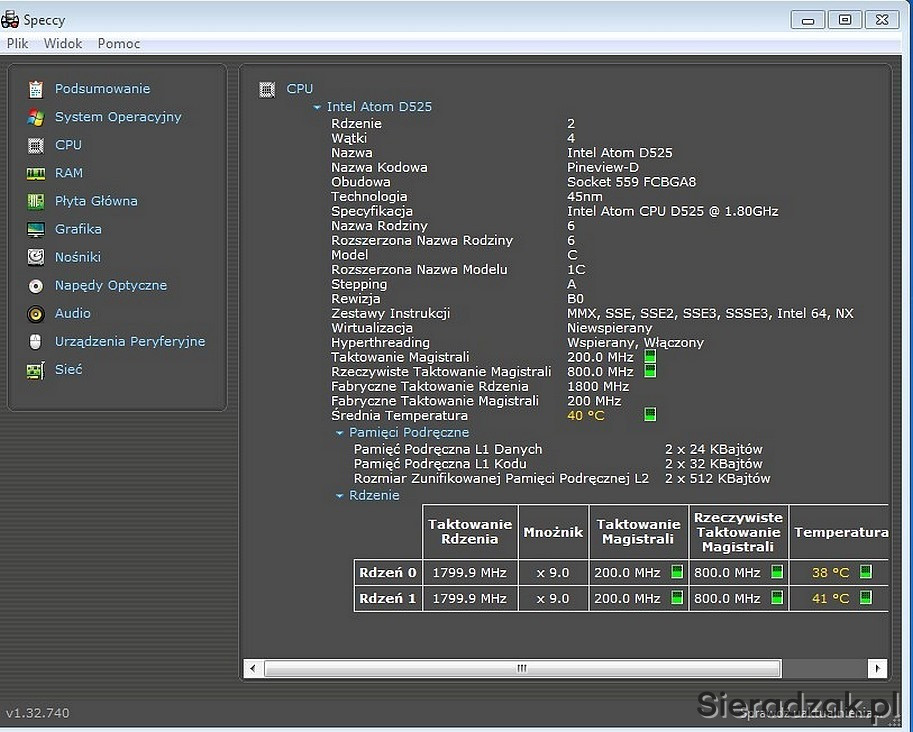Open the Nośniki section
The width and height of the screenshot is (913, 732).
(77, 257)
